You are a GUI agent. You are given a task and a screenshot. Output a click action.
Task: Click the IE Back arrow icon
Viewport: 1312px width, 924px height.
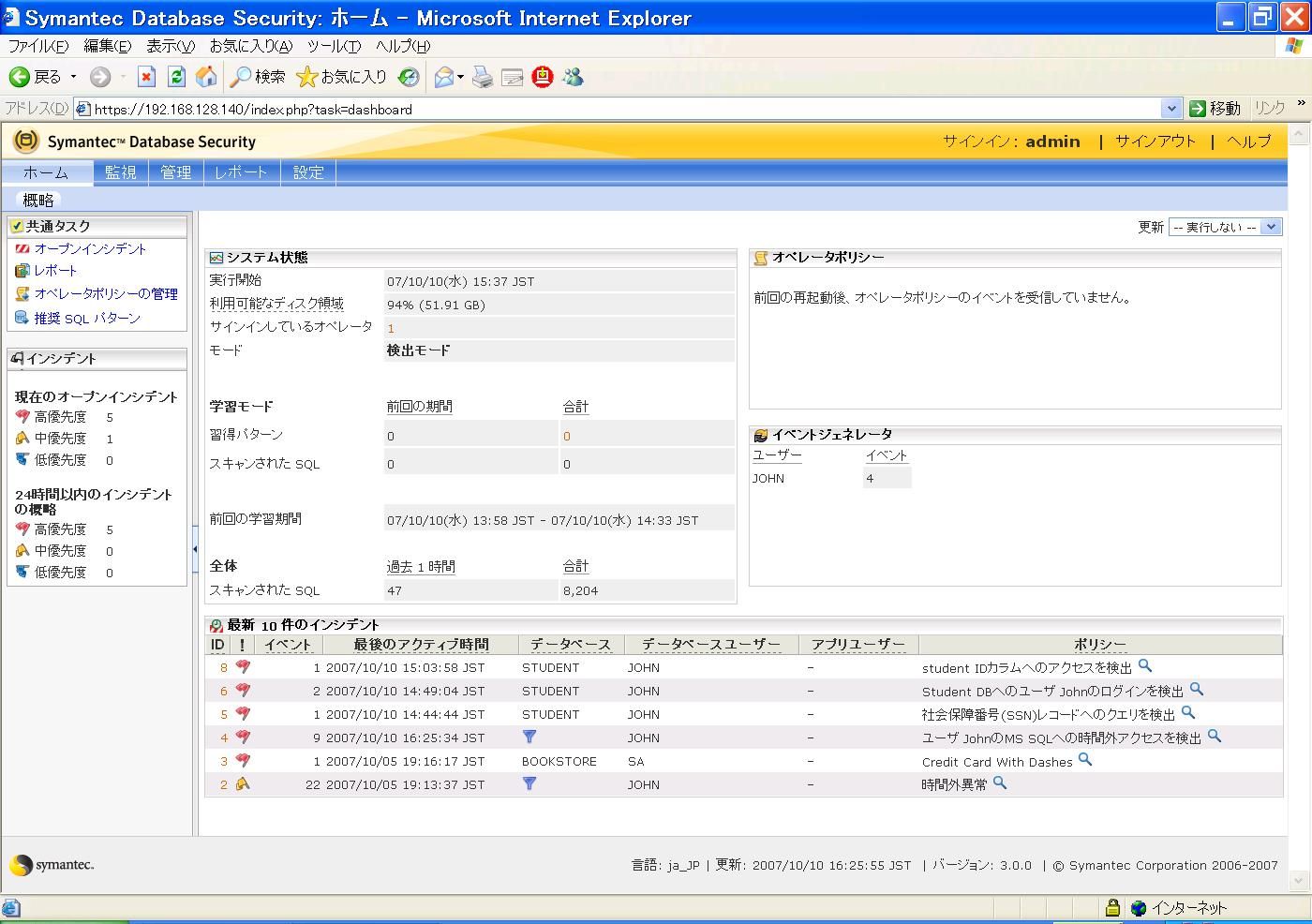pyautogui.click(x=19, y=77)
